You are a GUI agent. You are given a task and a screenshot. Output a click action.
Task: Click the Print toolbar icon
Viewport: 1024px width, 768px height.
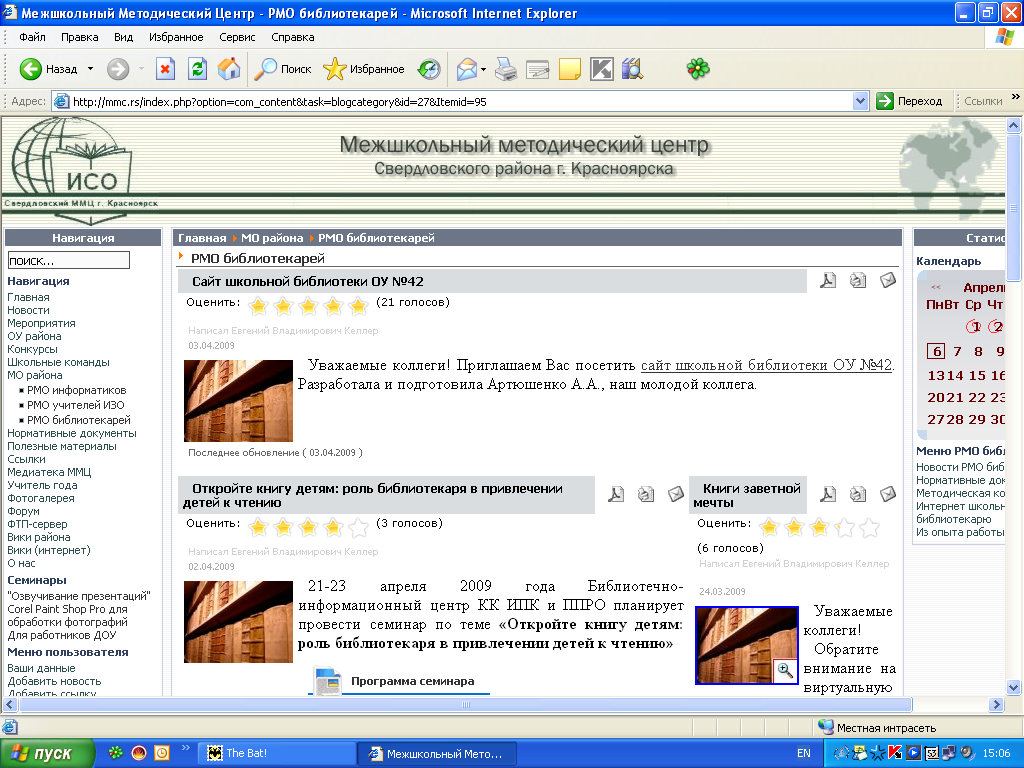(x=507, y=69)
